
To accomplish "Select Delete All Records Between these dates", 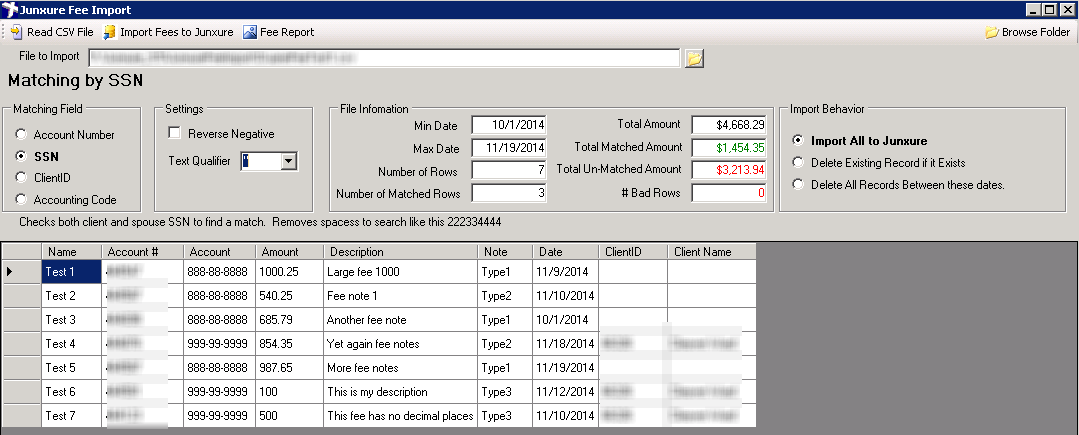I will pyautogui.click(x=798, y=184).
